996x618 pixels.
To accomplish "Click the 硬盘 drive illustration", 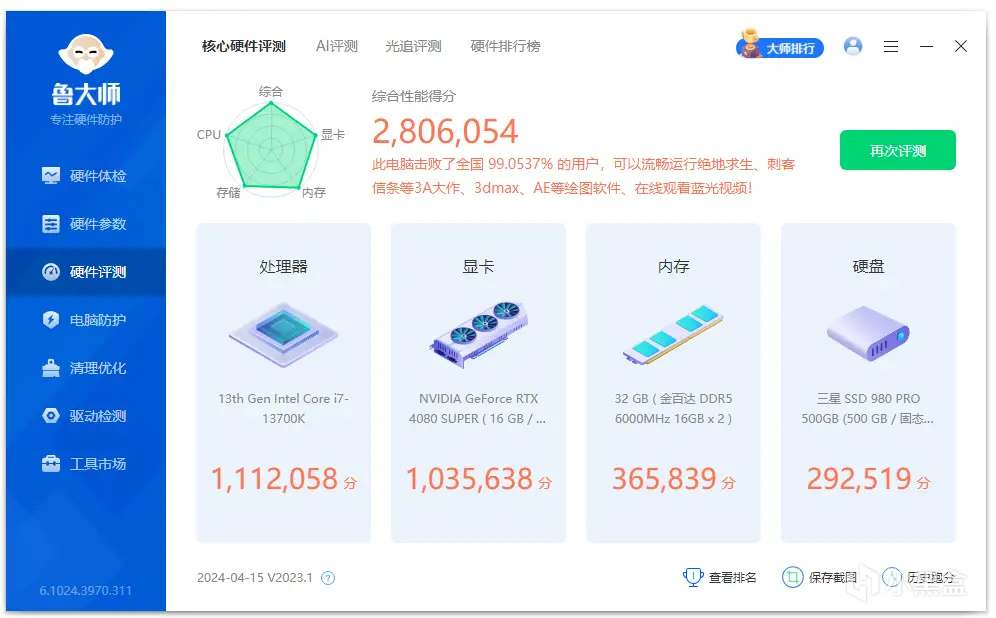I will 868,333.
